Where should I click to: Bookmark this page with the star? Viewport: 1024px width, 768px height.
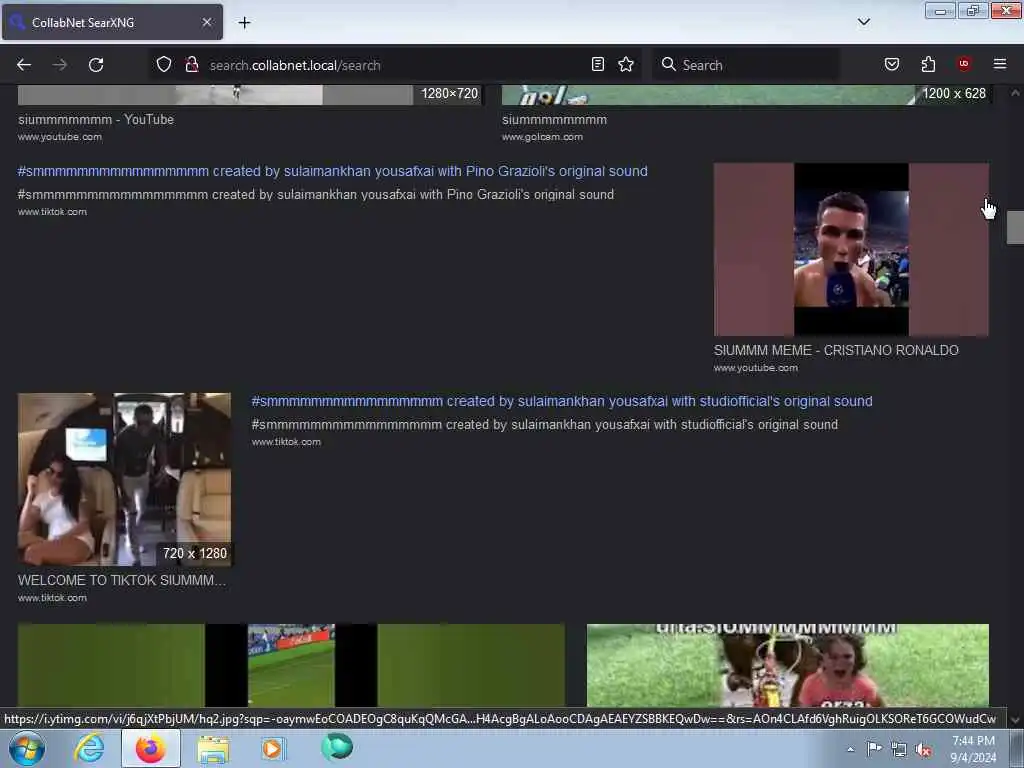(626, 64)
